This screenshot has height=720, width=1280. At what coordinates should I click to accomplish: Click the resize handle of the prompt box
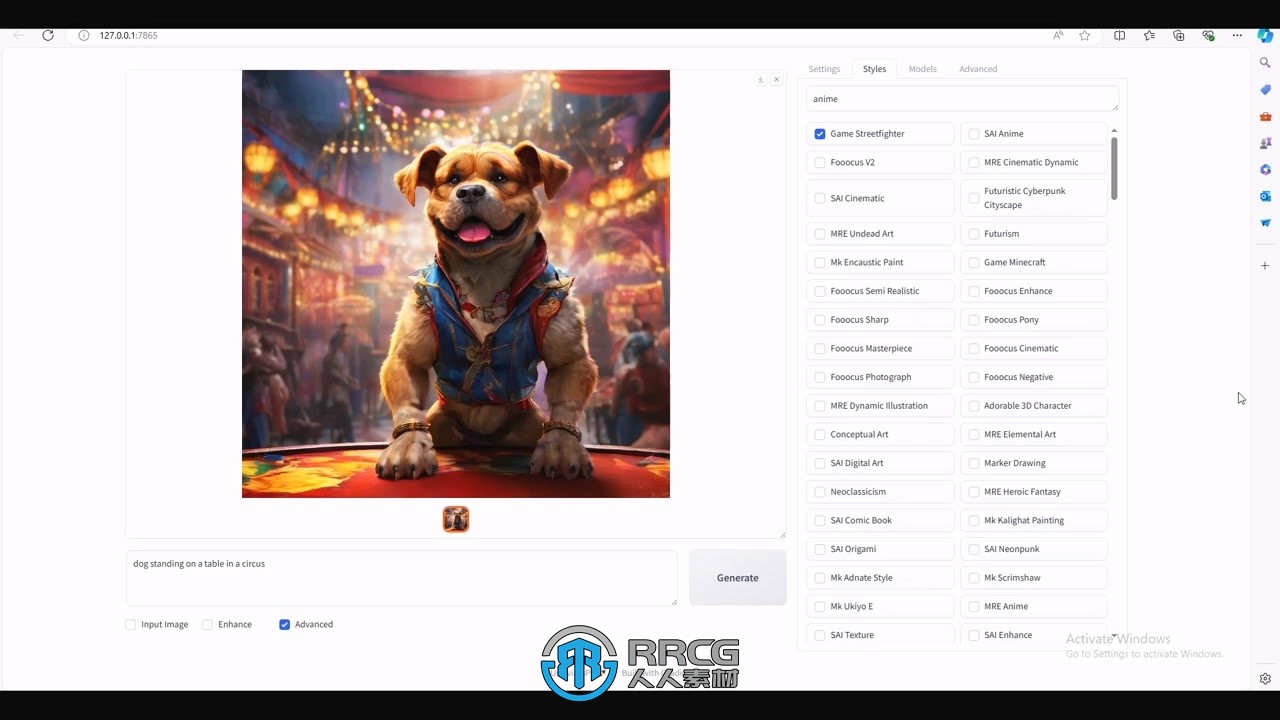coord(673,601)
